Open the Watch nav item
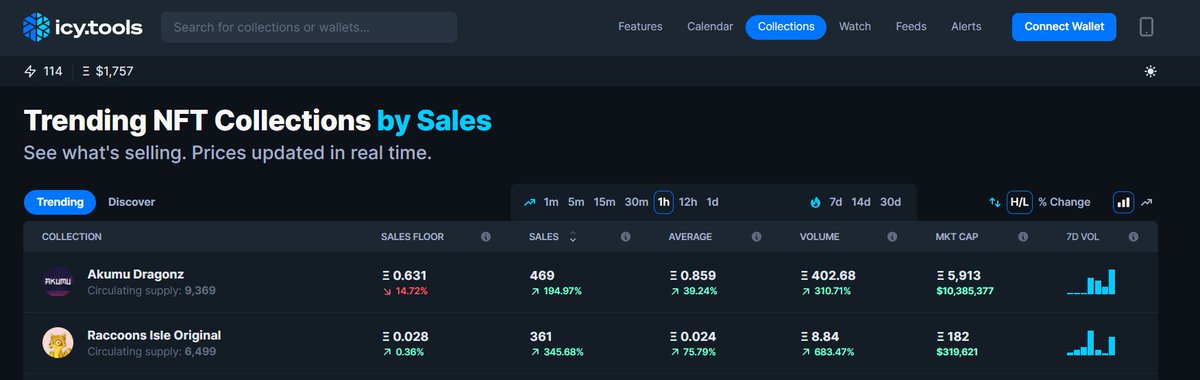The image size is (1200, 380). coord(855,27)
